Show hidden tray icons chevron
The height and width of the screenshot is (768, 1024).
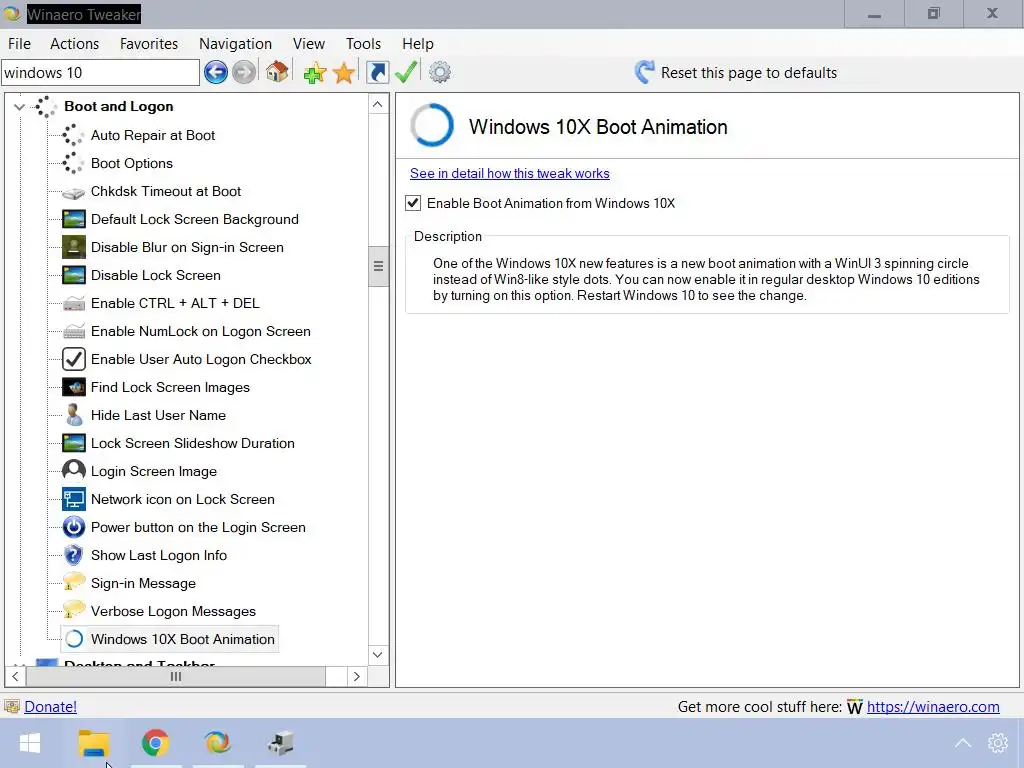pyautogui.click(x=963, y=743)
